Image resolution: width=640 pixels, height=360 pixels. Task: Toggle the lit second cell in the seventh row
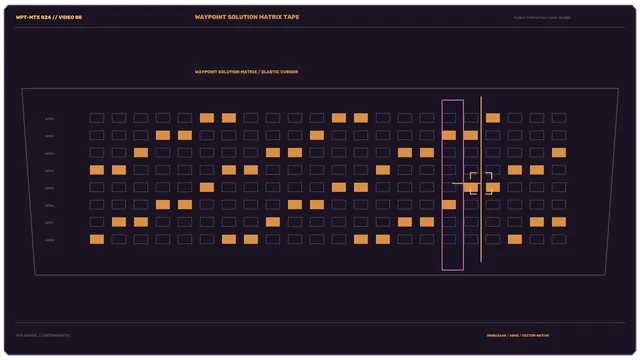coord(119,222)
